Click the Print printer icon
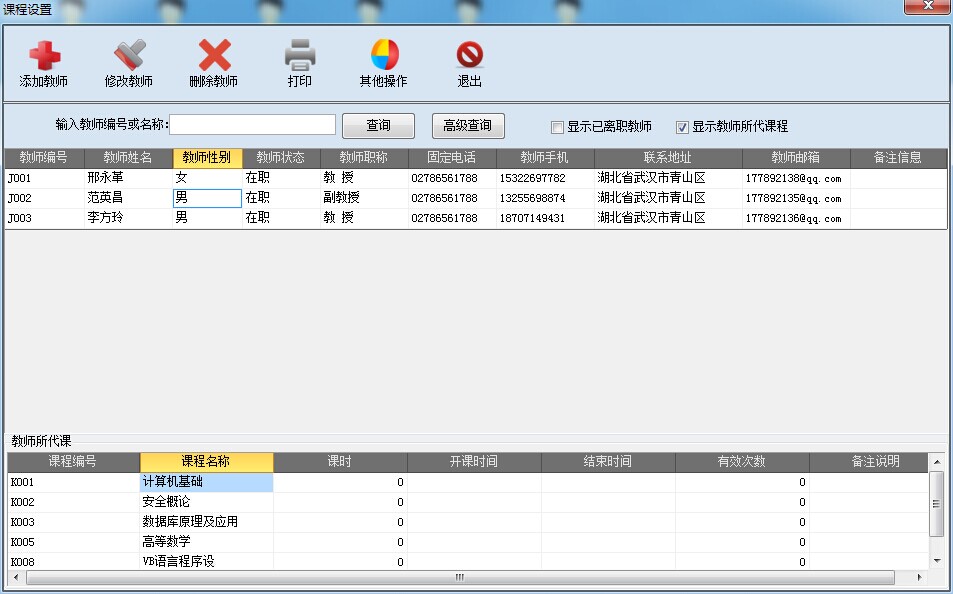Viewport: 953px width, 594px height. (300, 56)
